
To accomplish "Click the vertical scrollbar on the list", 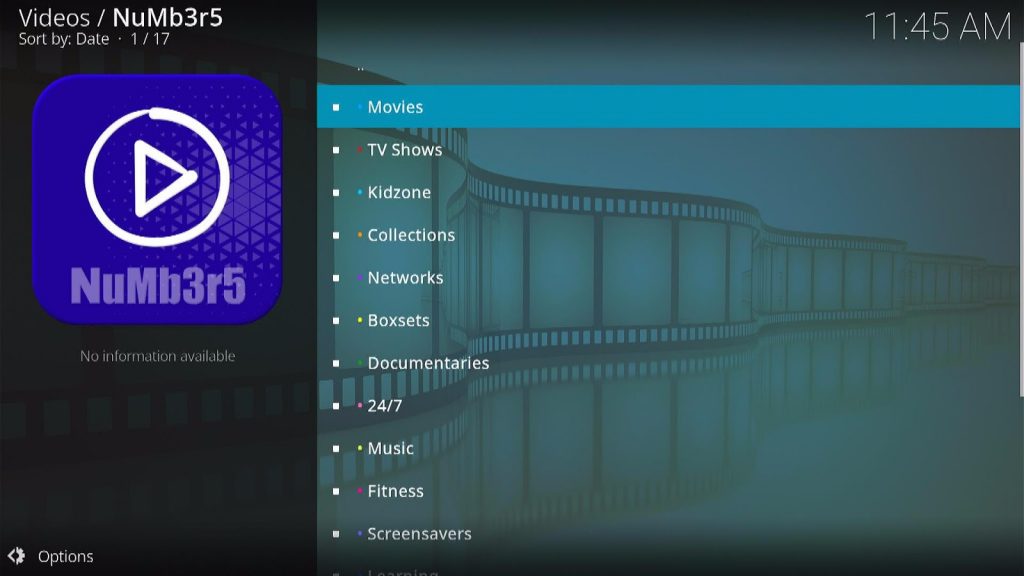I will coord(1021,219).
